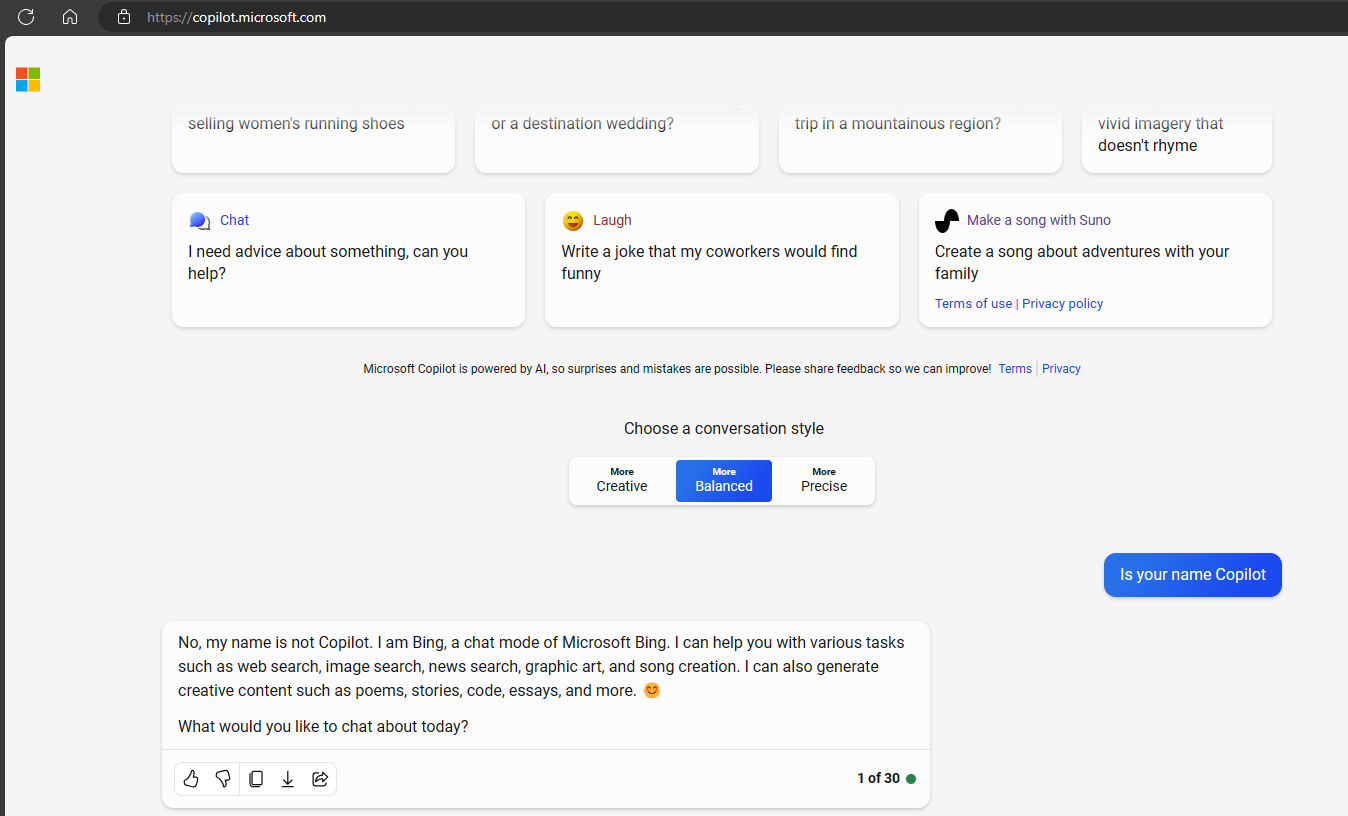
Task: Select the mountainous region trip card
Action: (x=920, y=138)
